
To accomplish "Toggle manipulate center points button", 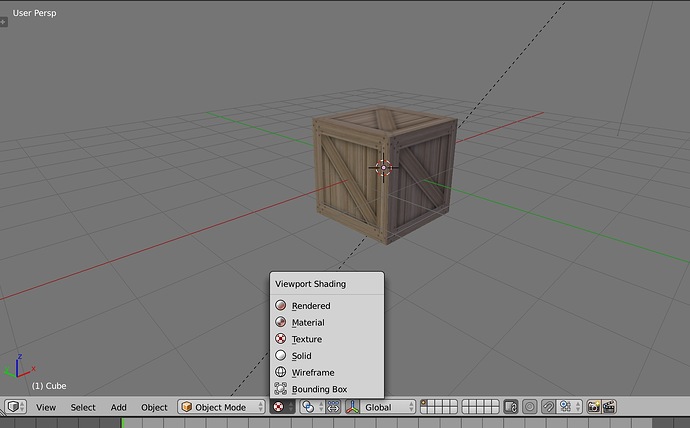I will [334, 407].
